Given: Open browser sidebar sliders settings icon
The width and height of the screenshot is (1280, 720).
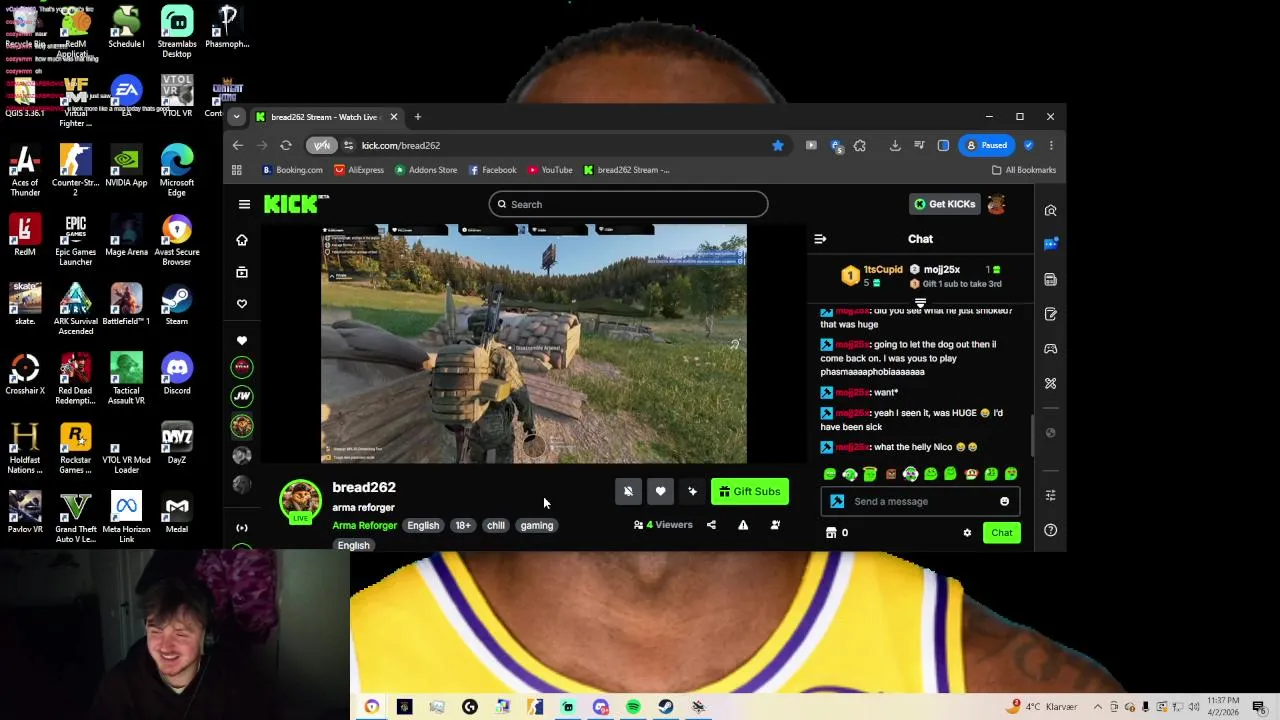Looking at the screenshot, I should tap(1050, 496).
